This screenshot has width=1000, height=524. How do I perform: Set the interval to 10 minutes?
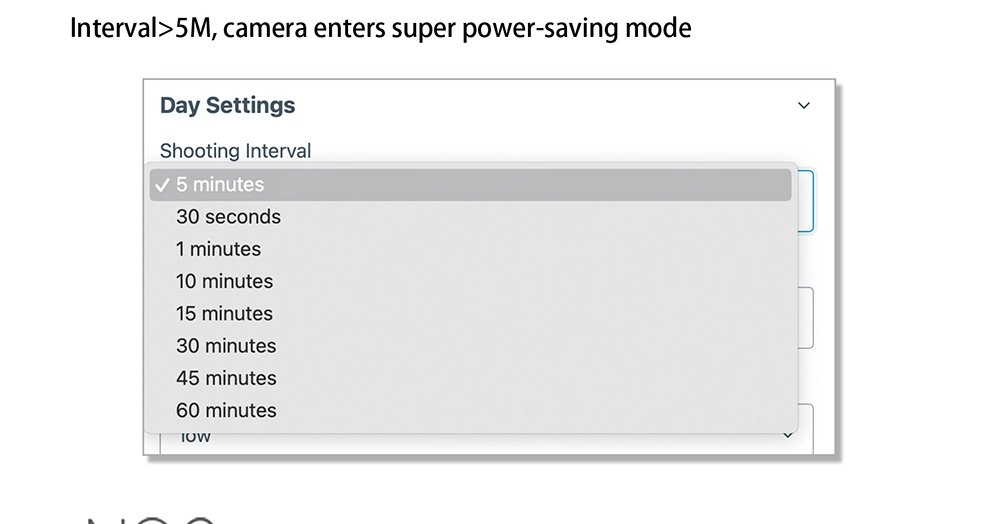tap(224, 281)
